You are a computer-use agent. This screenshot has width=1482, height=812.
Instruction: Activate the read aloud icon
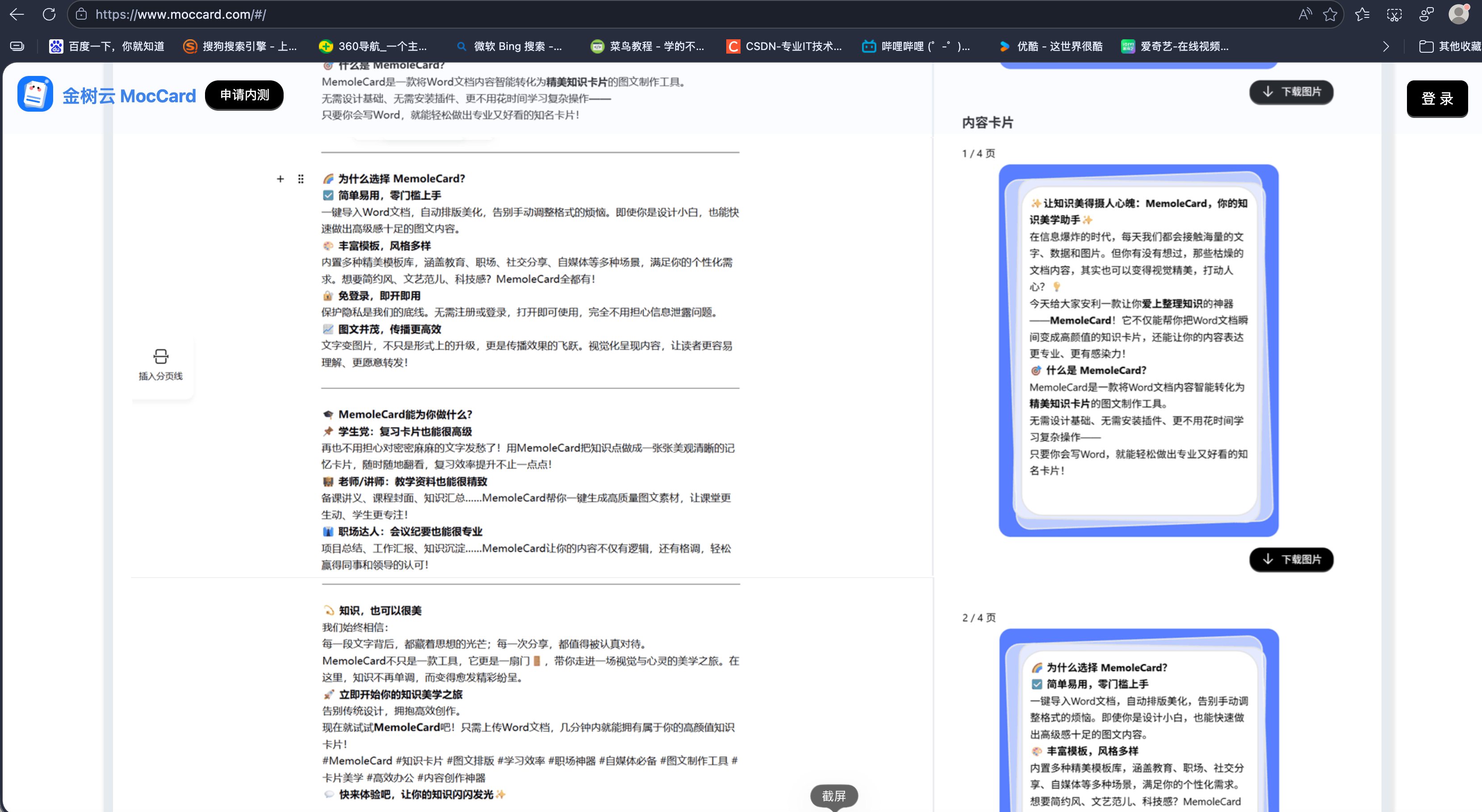pos(1305,14)
